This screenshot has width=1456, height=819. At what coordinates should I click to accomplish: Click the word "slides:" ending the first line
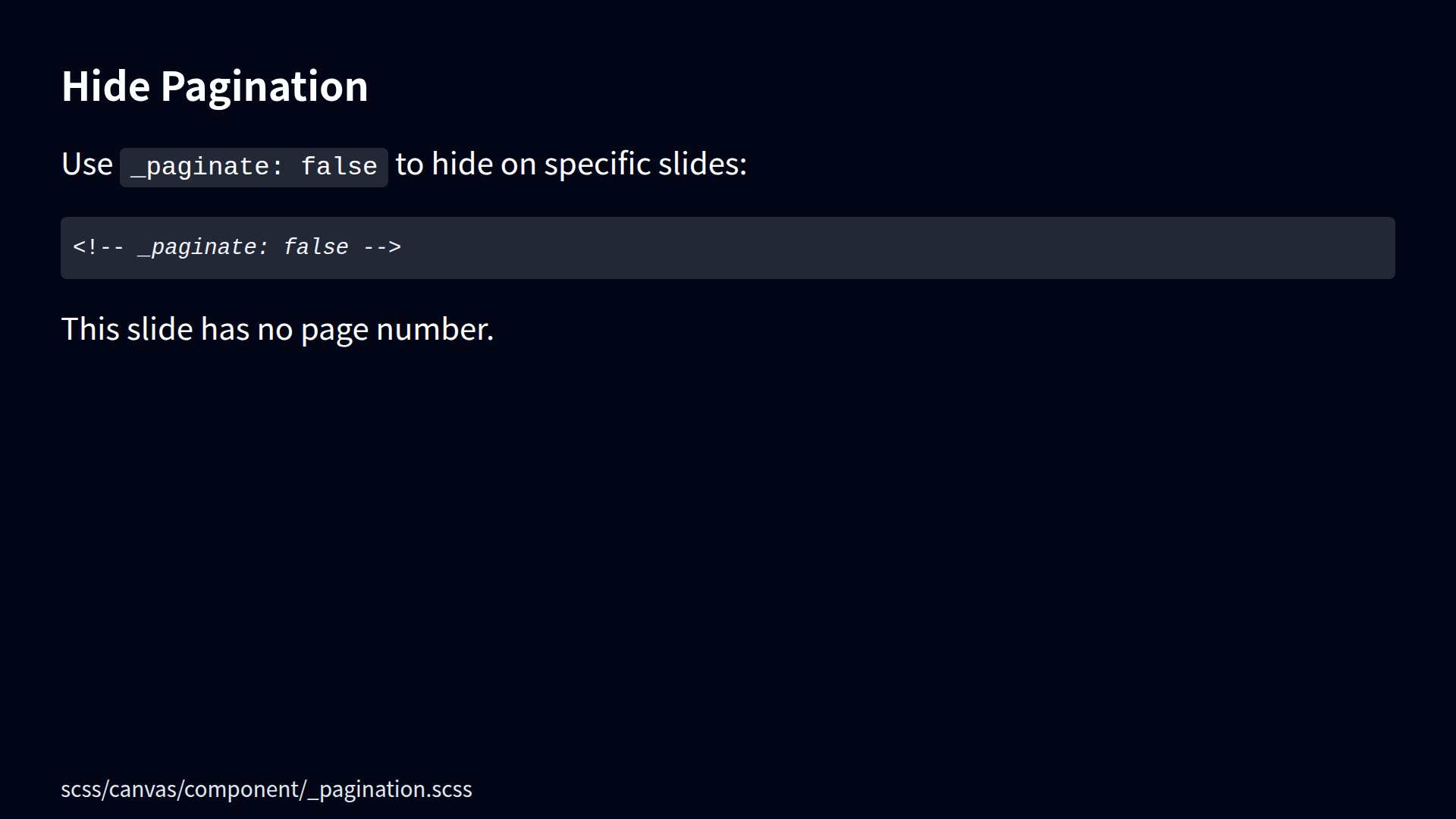pyautogui.click(x=702, y=164)
